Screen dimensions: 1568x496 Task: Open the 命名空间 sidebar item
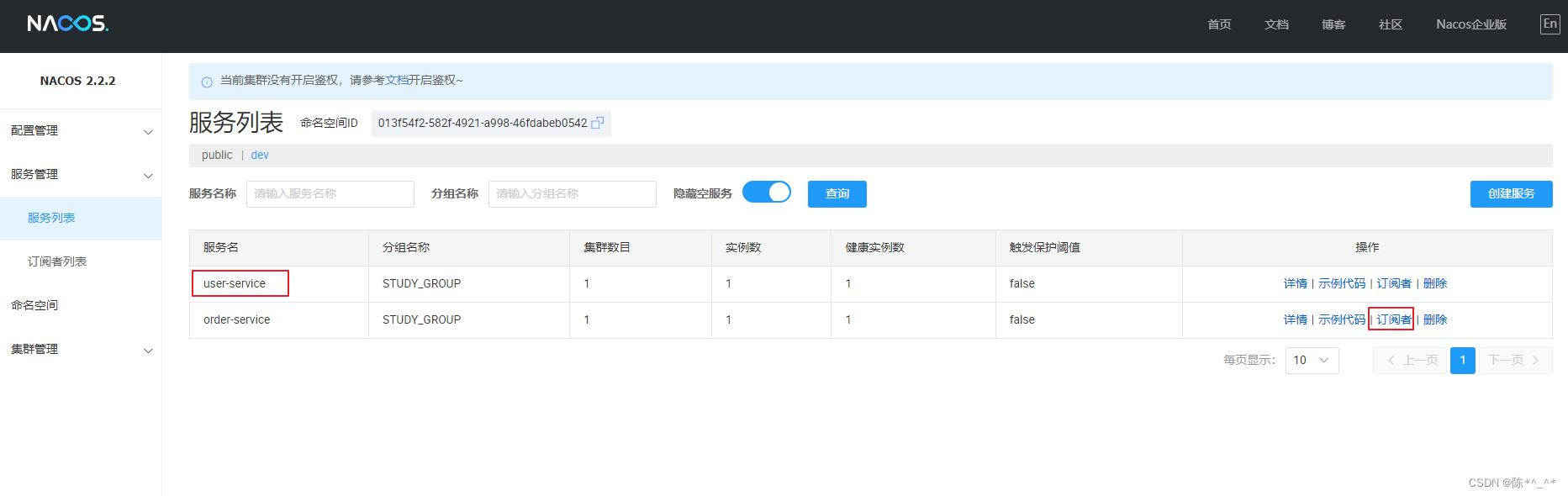point(81,306)
